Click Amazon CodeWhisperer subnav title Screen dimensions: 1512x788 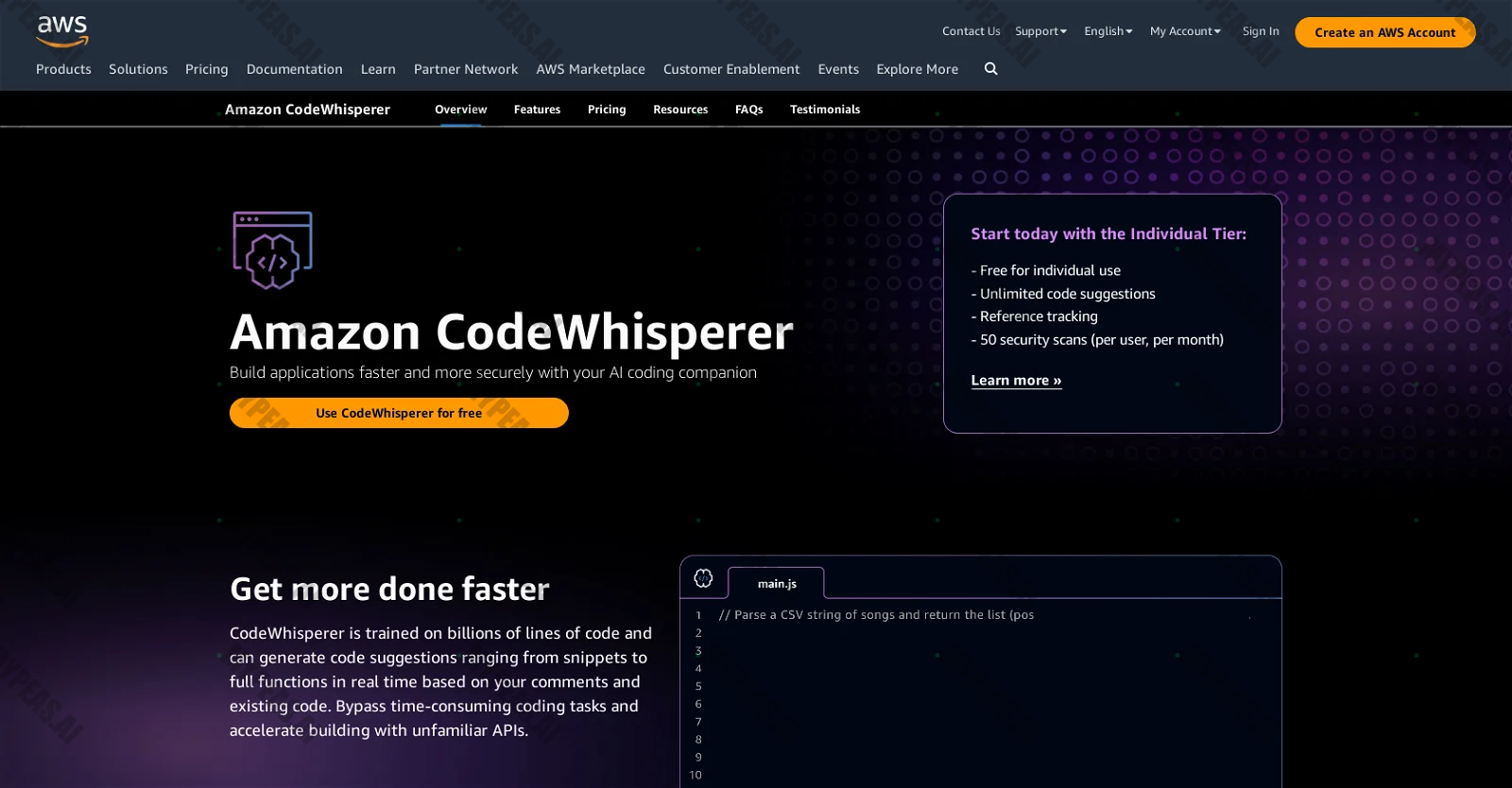(x=307, y=110)
